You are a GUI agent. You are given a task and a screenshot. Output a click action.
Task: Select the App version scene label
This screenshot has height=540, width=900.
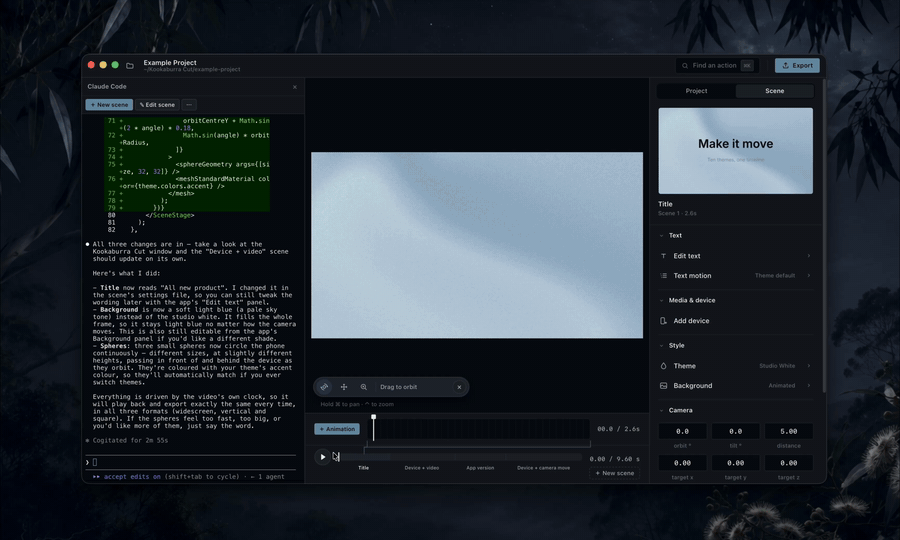[x=480, y=468]
